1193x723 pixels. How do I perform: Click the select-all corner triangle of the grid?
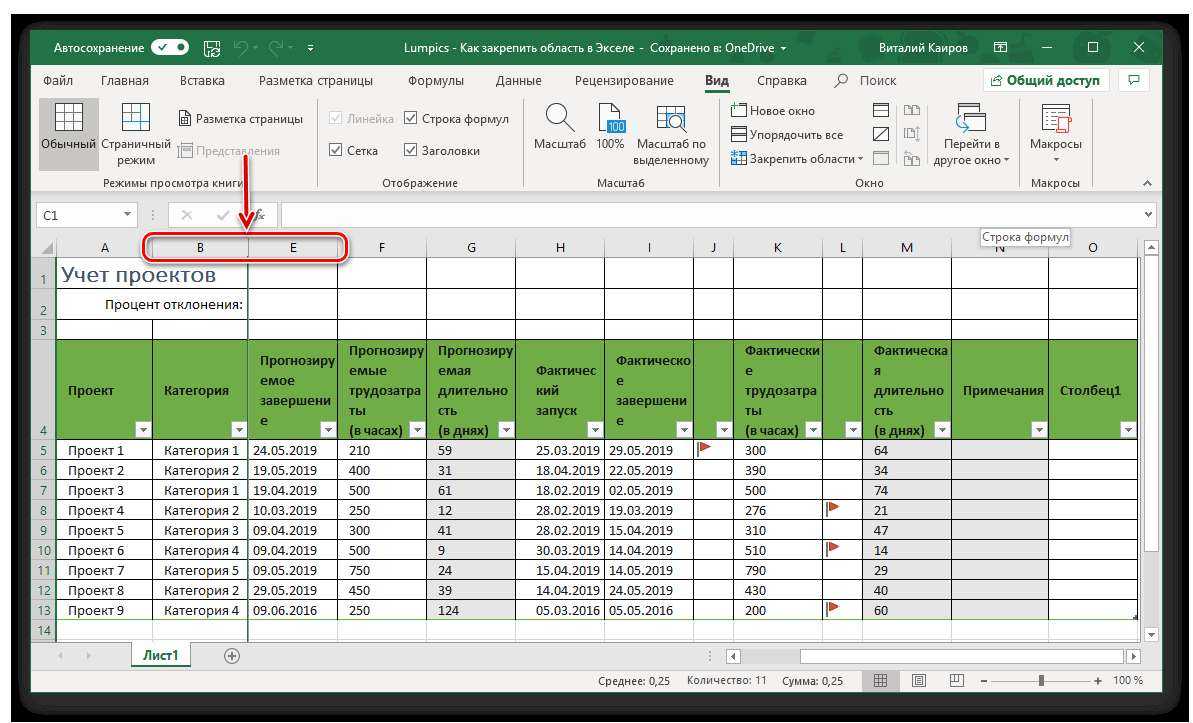[x=47, y=248]
